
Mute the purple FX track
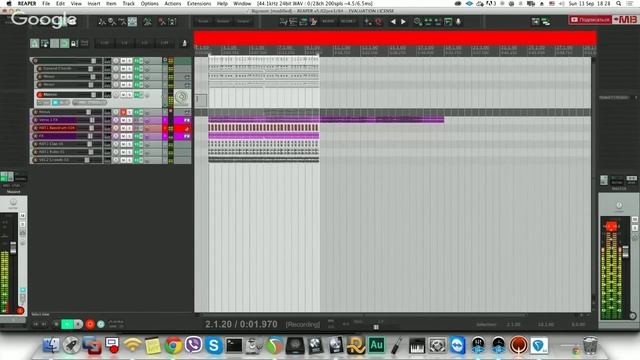[123, 136]
